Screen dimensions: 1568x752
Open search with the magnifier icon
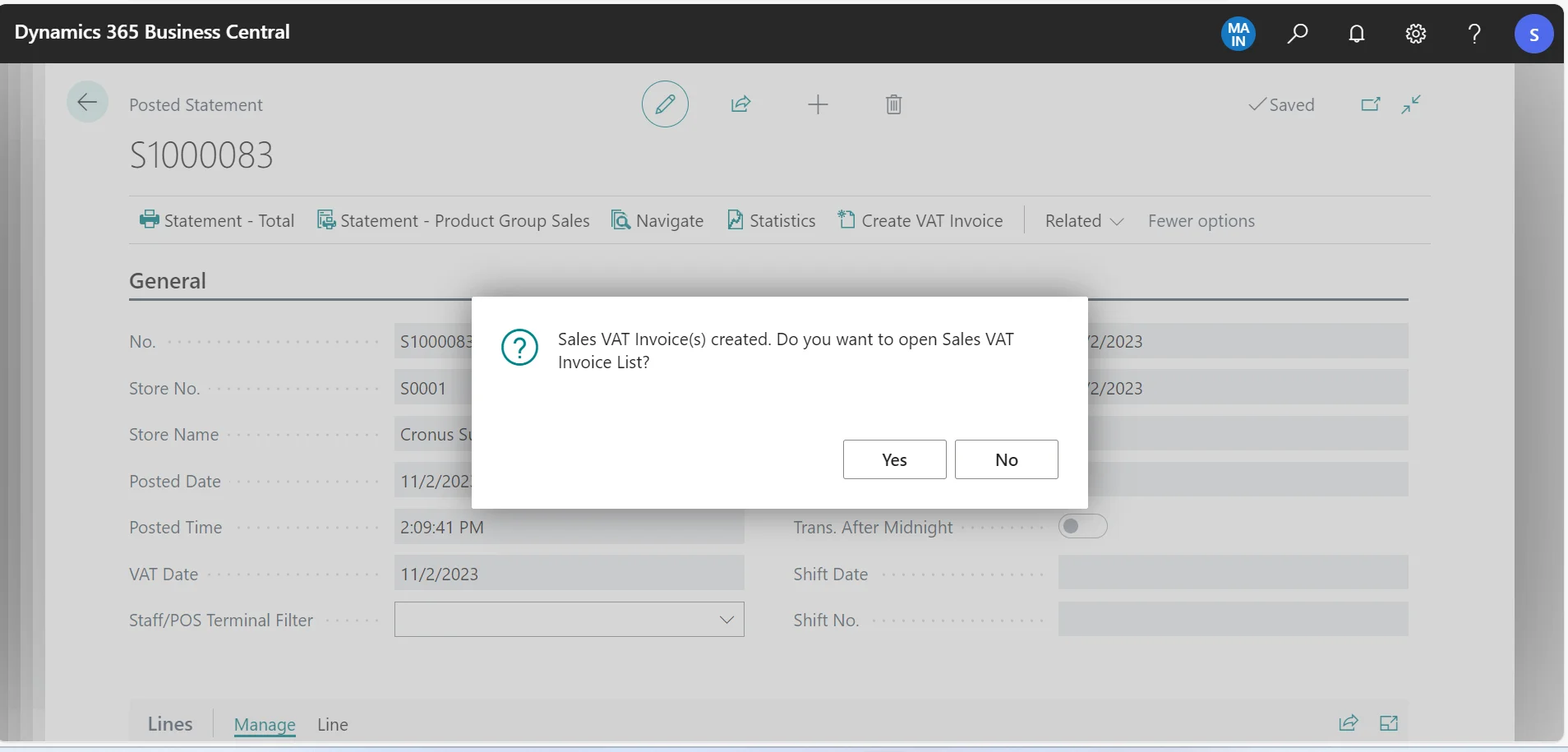coord(1298,34)
